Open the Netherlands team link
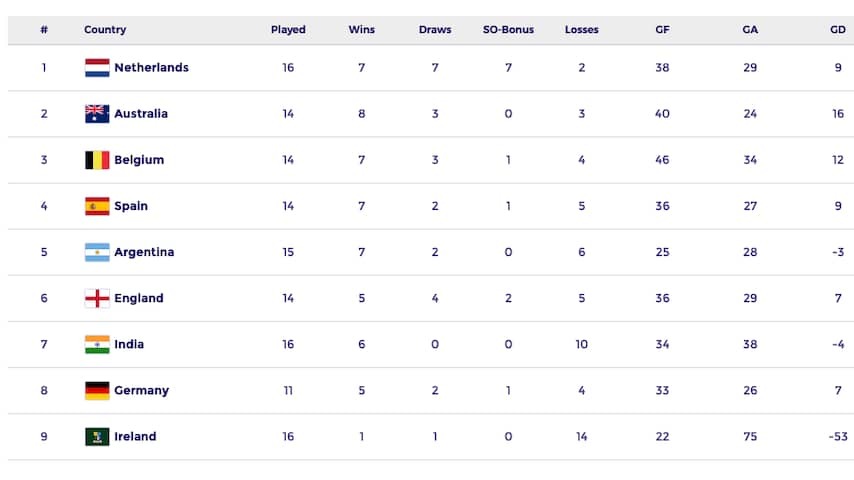The width and height of the screenshot is (854, 480). pyautogui.click(x=151, y=68)
